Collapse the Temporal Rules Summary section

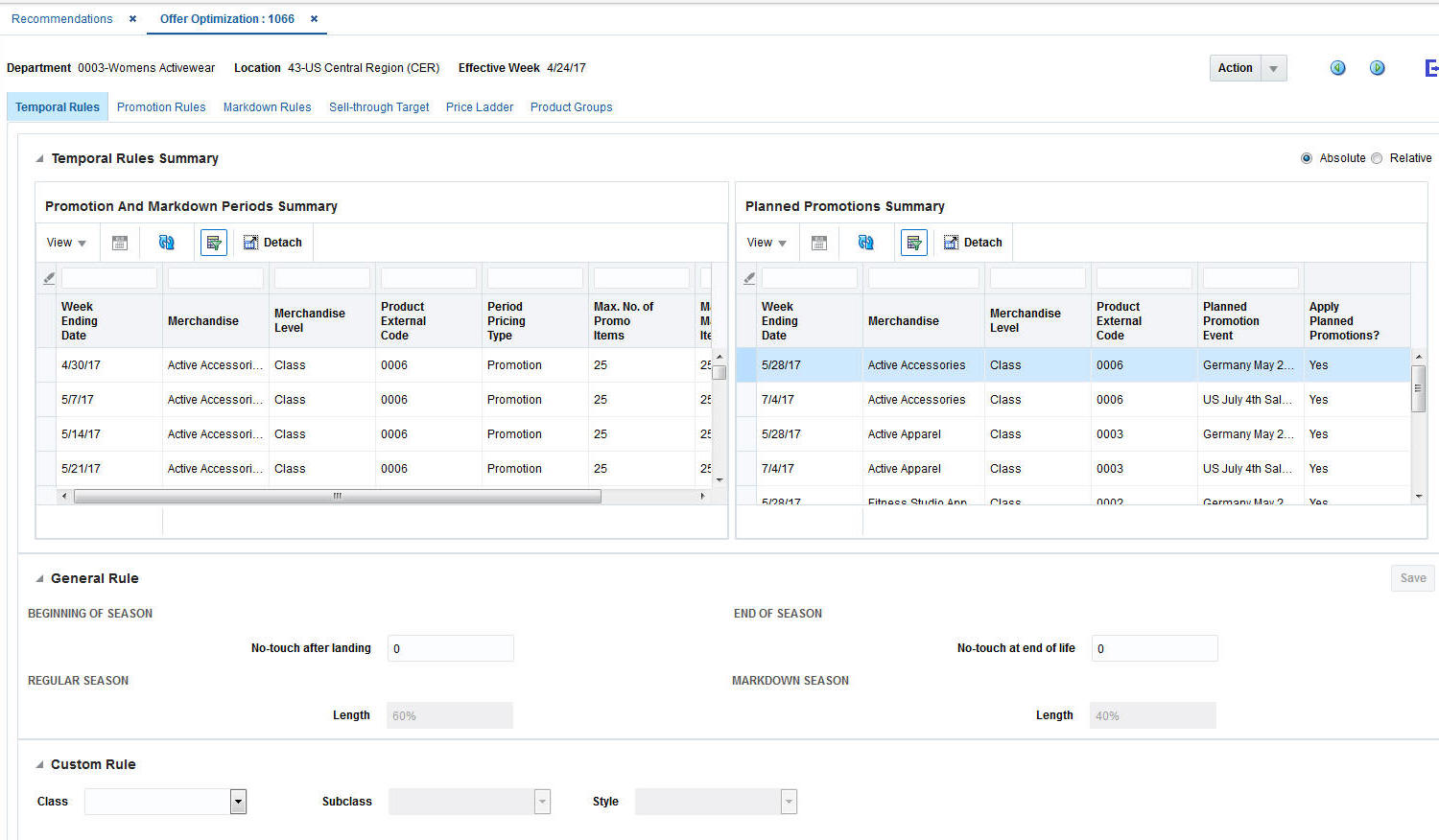(x=39, y=159)
